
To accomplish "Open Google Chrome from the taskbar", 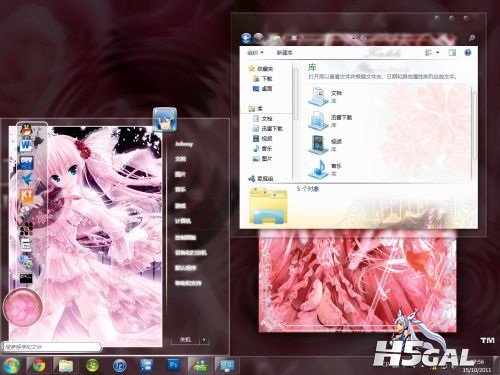I will [39, 366].
